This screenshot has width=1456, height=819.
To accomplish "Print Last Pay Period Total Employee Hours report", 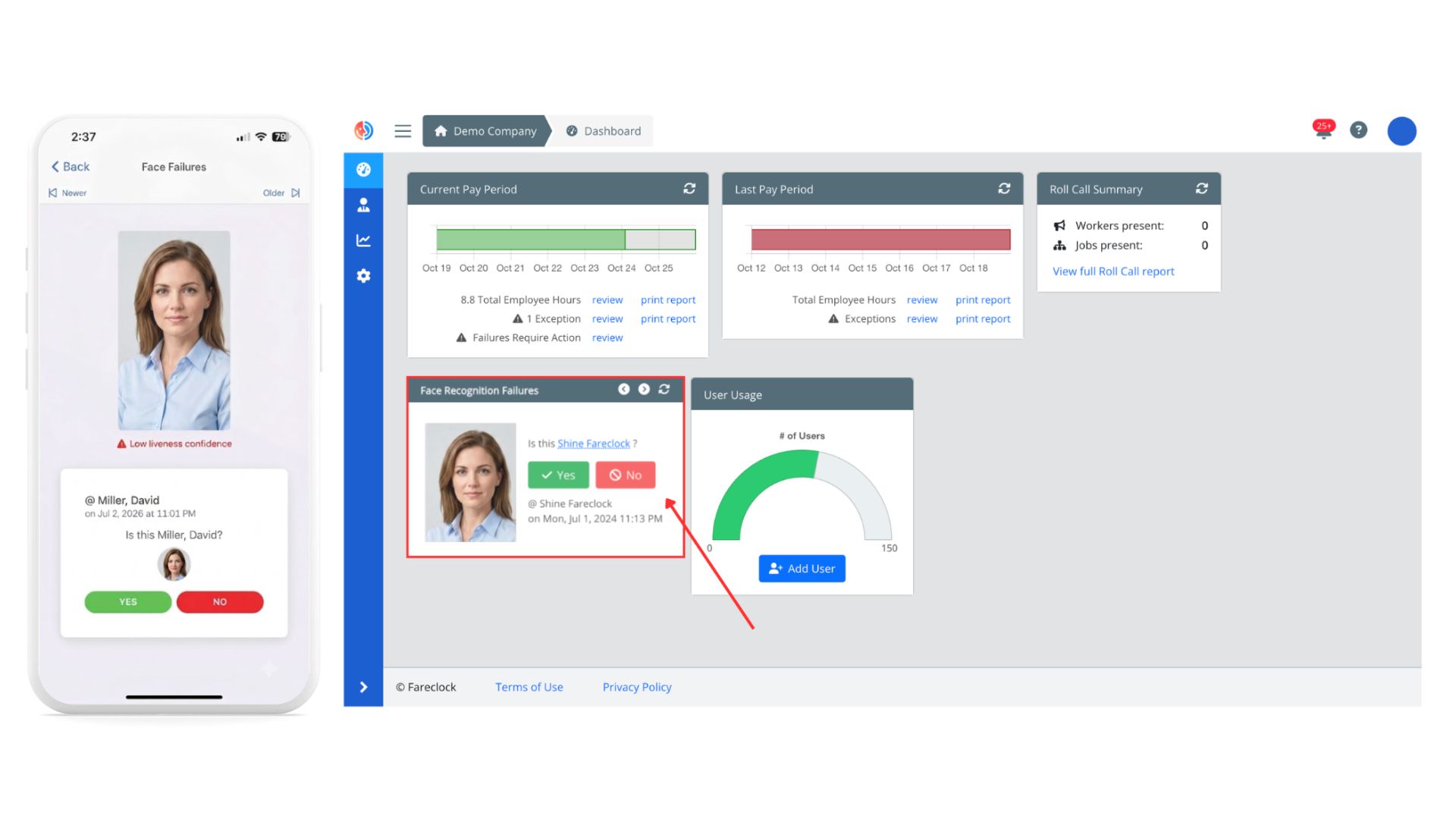I will [x=983, y=300].
